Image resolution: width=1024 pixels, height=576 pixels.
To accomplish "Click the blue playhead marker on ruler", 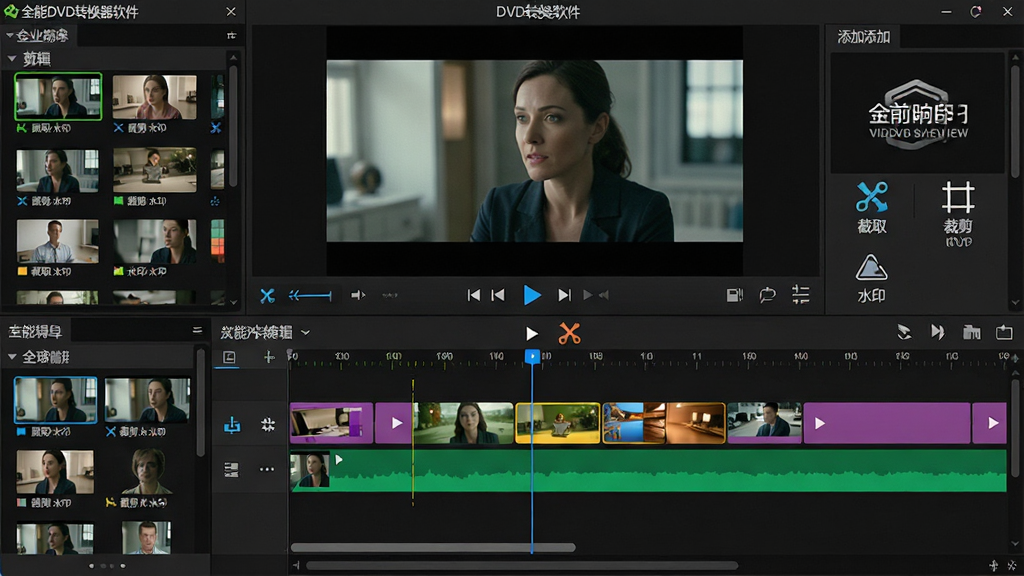I will (532, 356).
